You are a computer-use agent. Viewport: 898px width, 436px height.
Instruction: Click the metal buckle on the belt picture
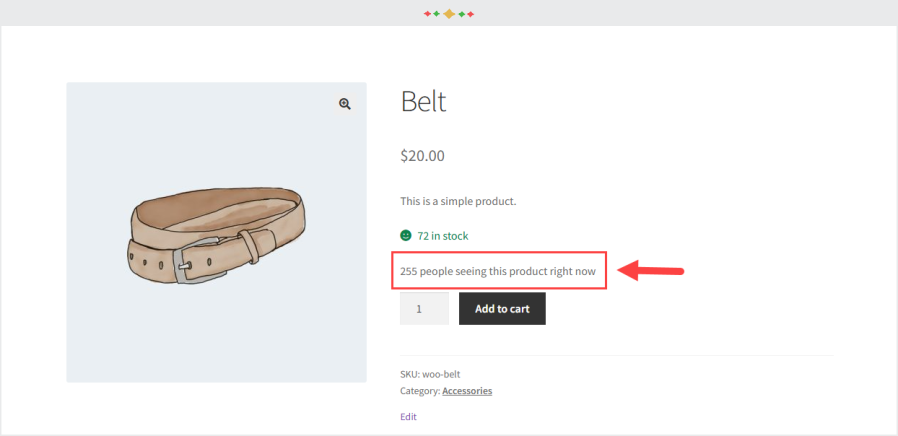(186, 261)
